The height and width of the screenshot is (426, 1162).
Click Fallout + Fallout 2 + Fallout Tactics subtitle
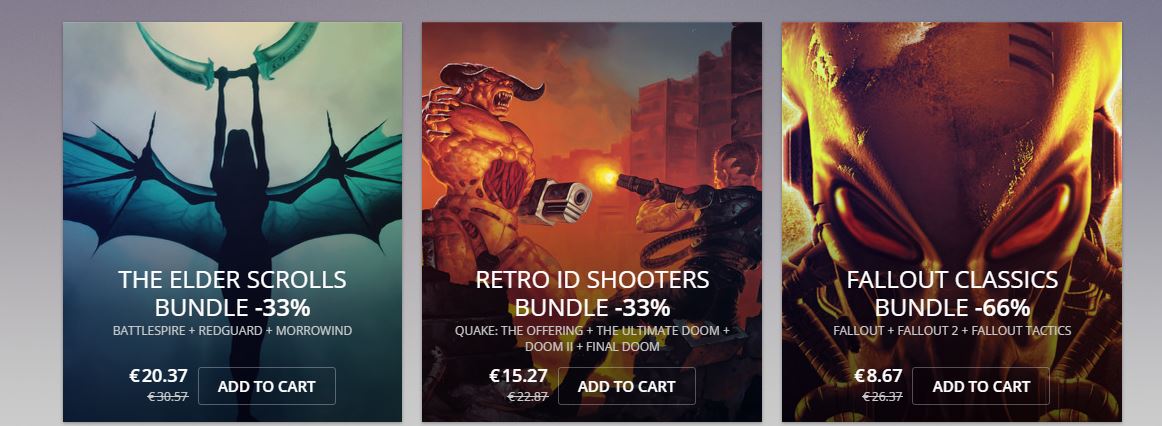pyautogui.click(x=952, y=330)
